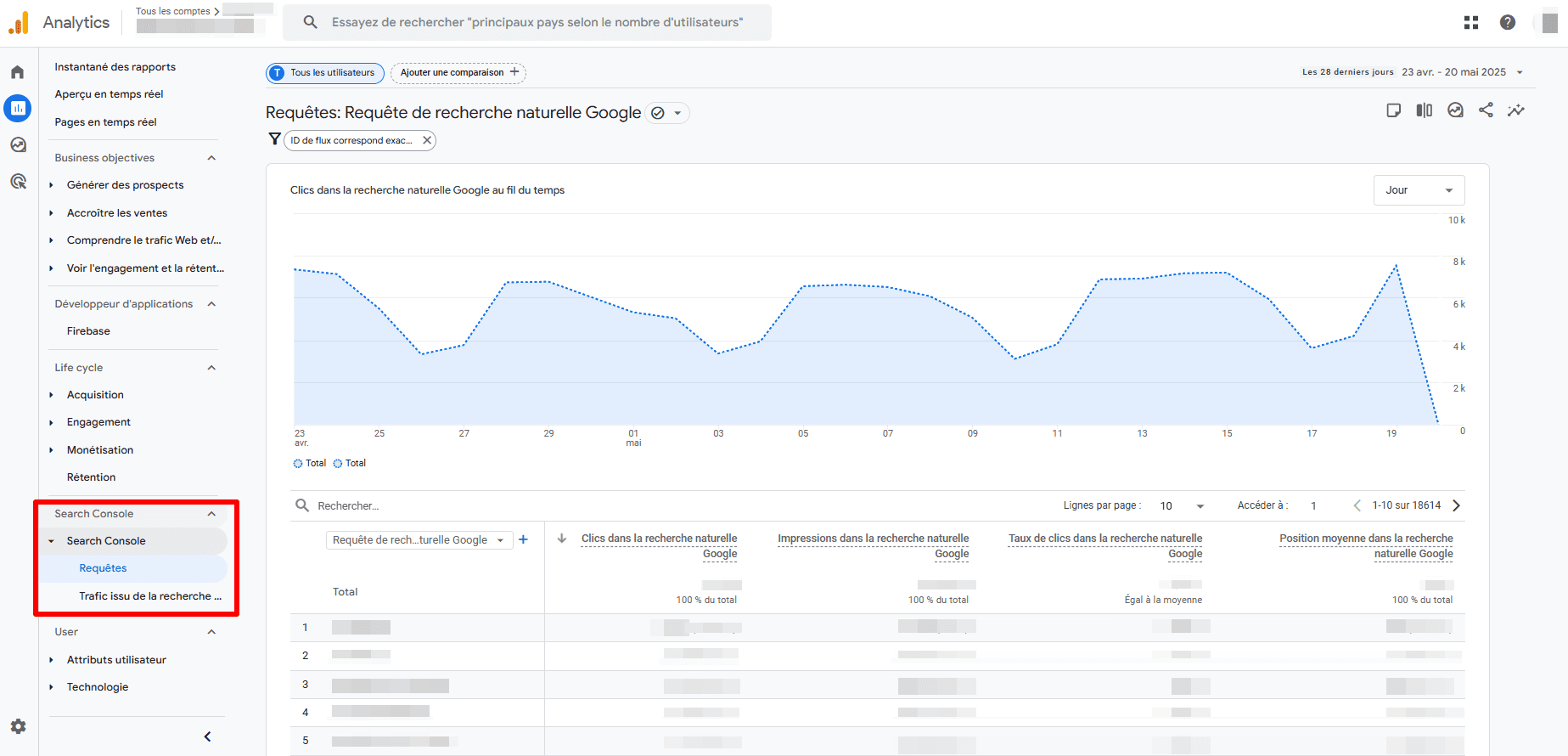The width and height of the screenshot is (1568, 756).
Task: Sort by 'Impressions dans la recherche naturelle Google'
Action: pyautogui.click(x=873, y=546)
